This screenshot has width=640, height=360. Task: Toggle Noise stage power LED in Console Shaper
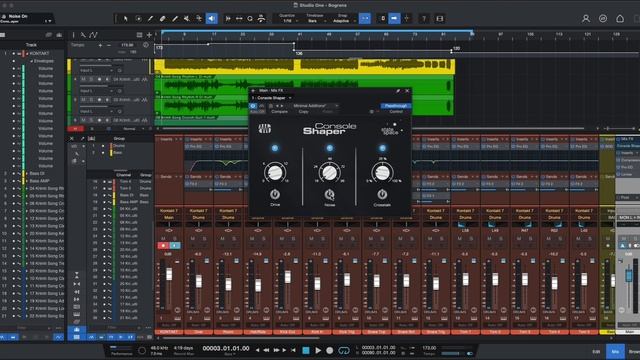point(329,148)
